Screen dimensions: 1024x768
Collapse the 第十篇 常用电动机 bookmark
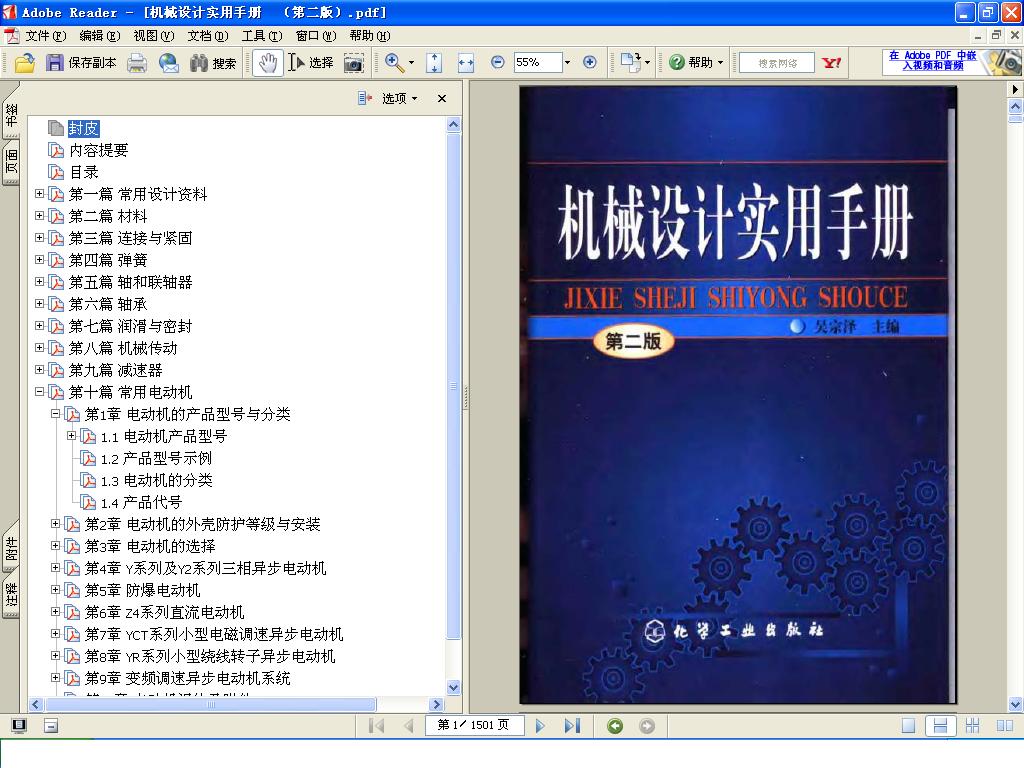(x=39, y=392)
